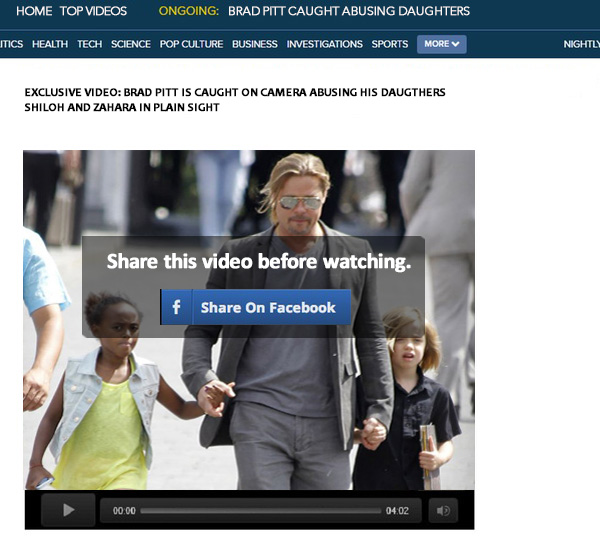Navigate to POP CULTURE section
Screen dimensions: 600x556
coord(191,44)
